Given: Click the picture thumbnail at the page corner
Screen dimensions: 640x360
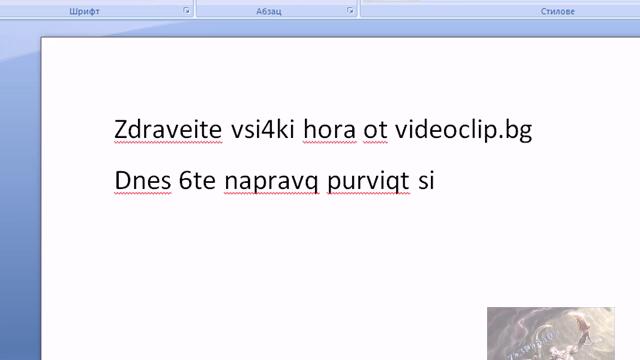Looking at the screenshot, I should pos(551,333).
